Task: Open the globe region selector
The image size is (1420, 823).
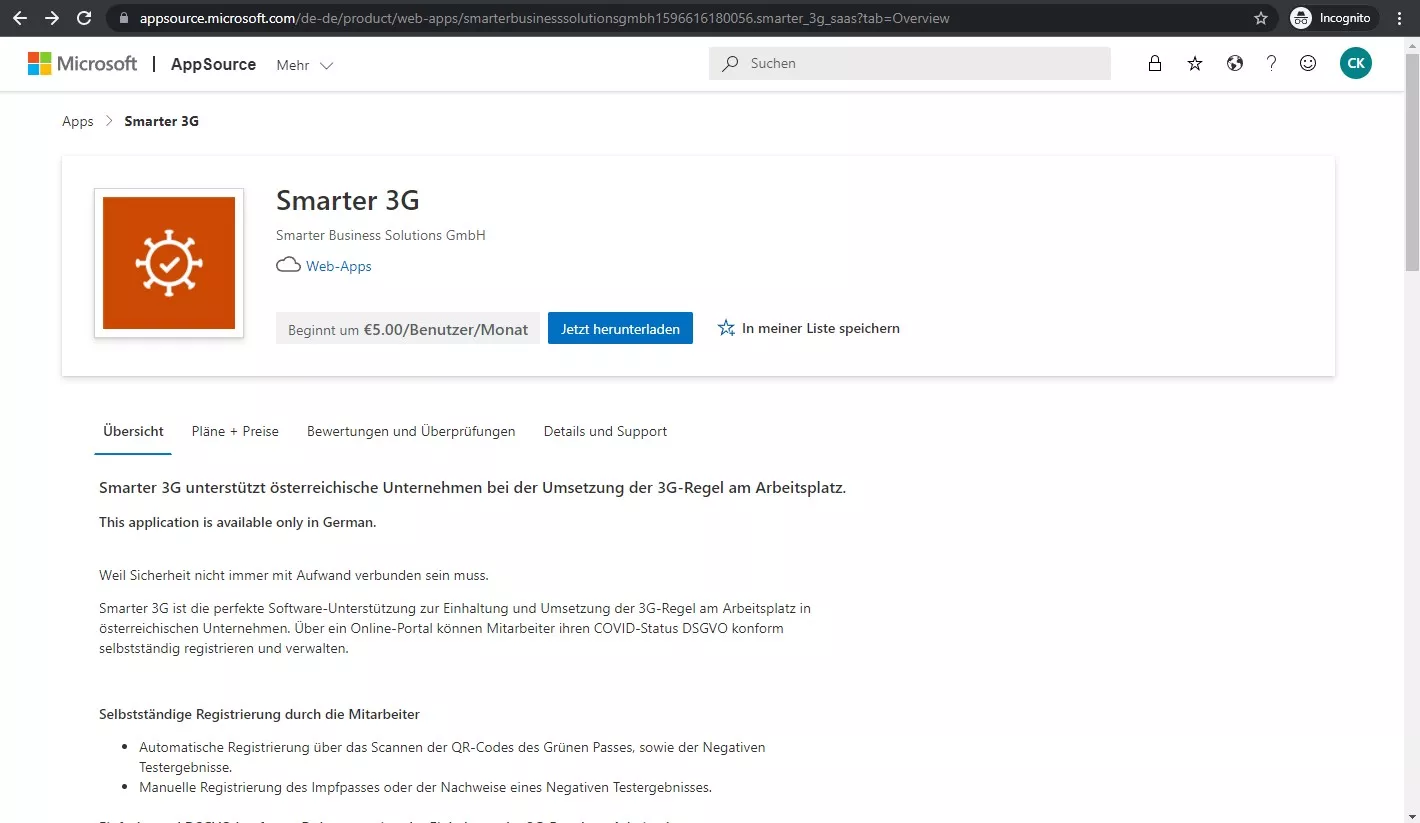Action: coord(1235,63)
